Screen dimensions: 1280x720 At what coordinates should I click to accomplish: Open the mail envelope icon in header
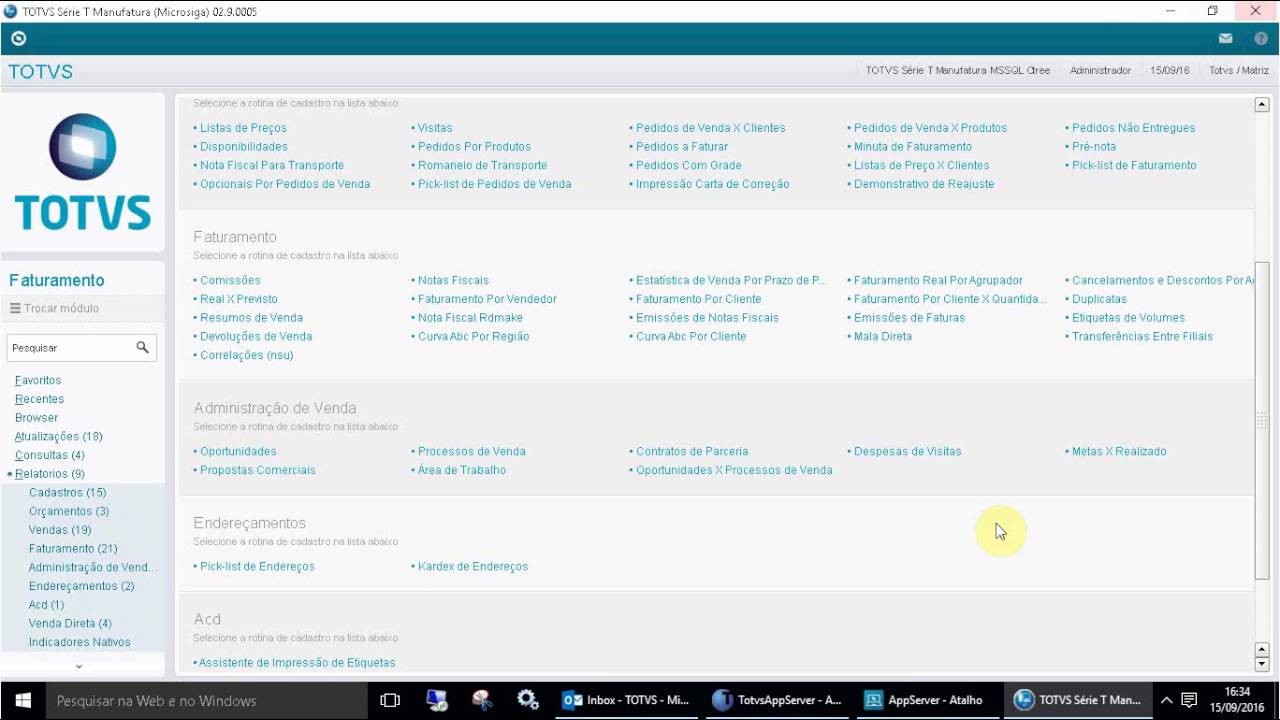pyautogui.click(x=1225, y=39)
